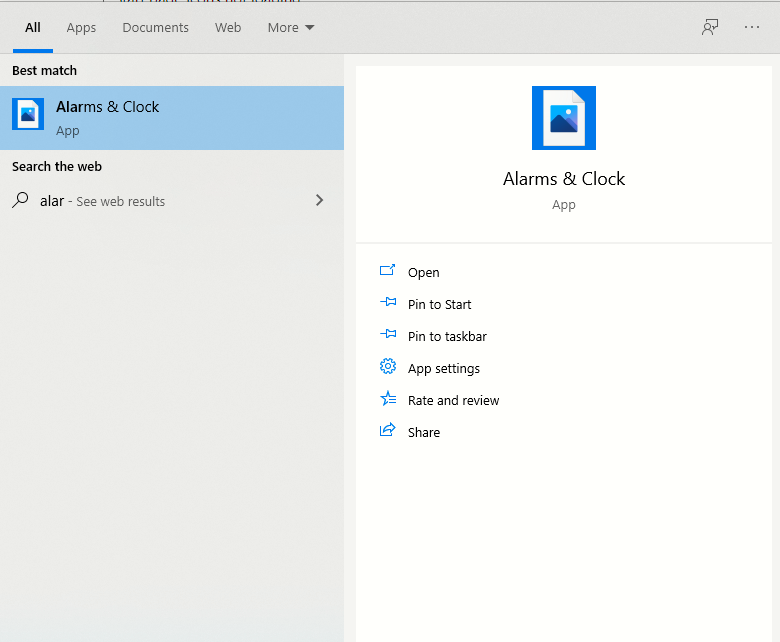Select the All search tab

33,28
